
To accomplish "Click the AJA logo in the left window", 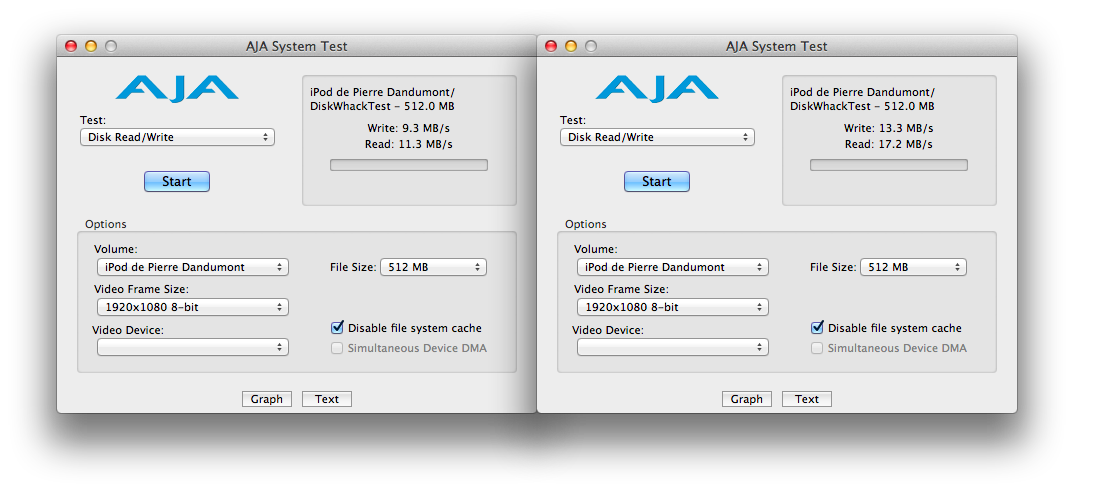I will pos(176,88).
